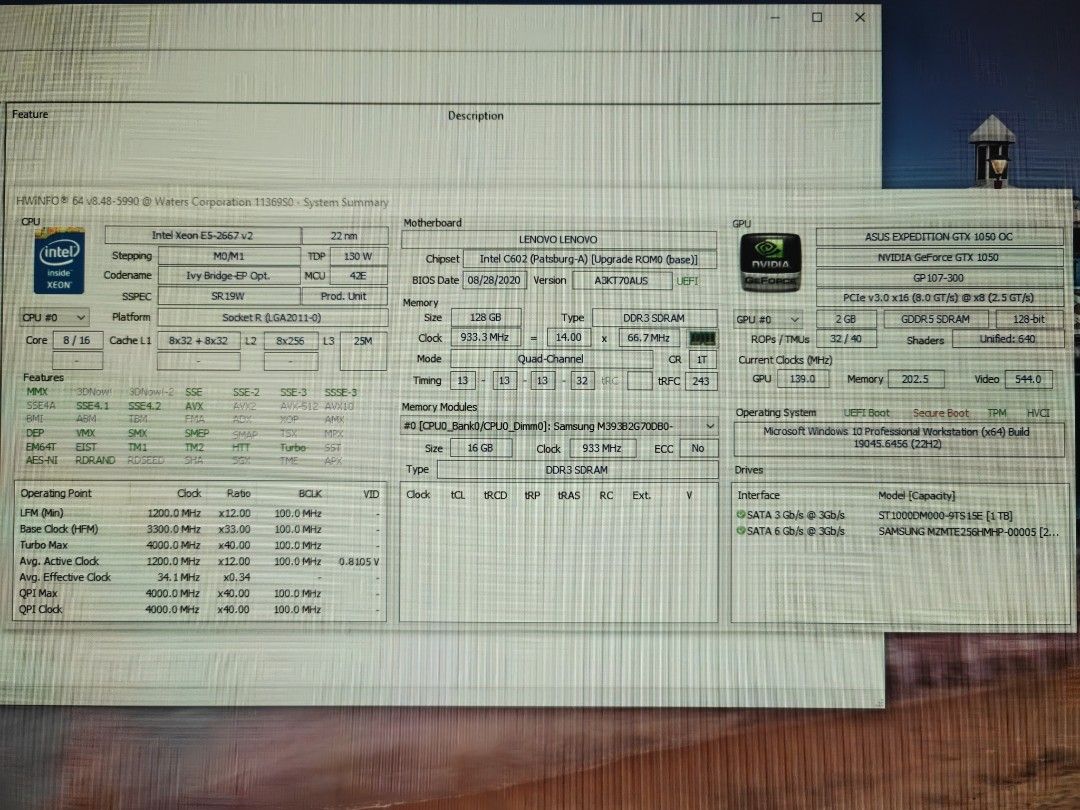Screen dimensions: 1080x810
Task: Click the Unified: 640 shaders field
Action: click(x=1008, y=339)
